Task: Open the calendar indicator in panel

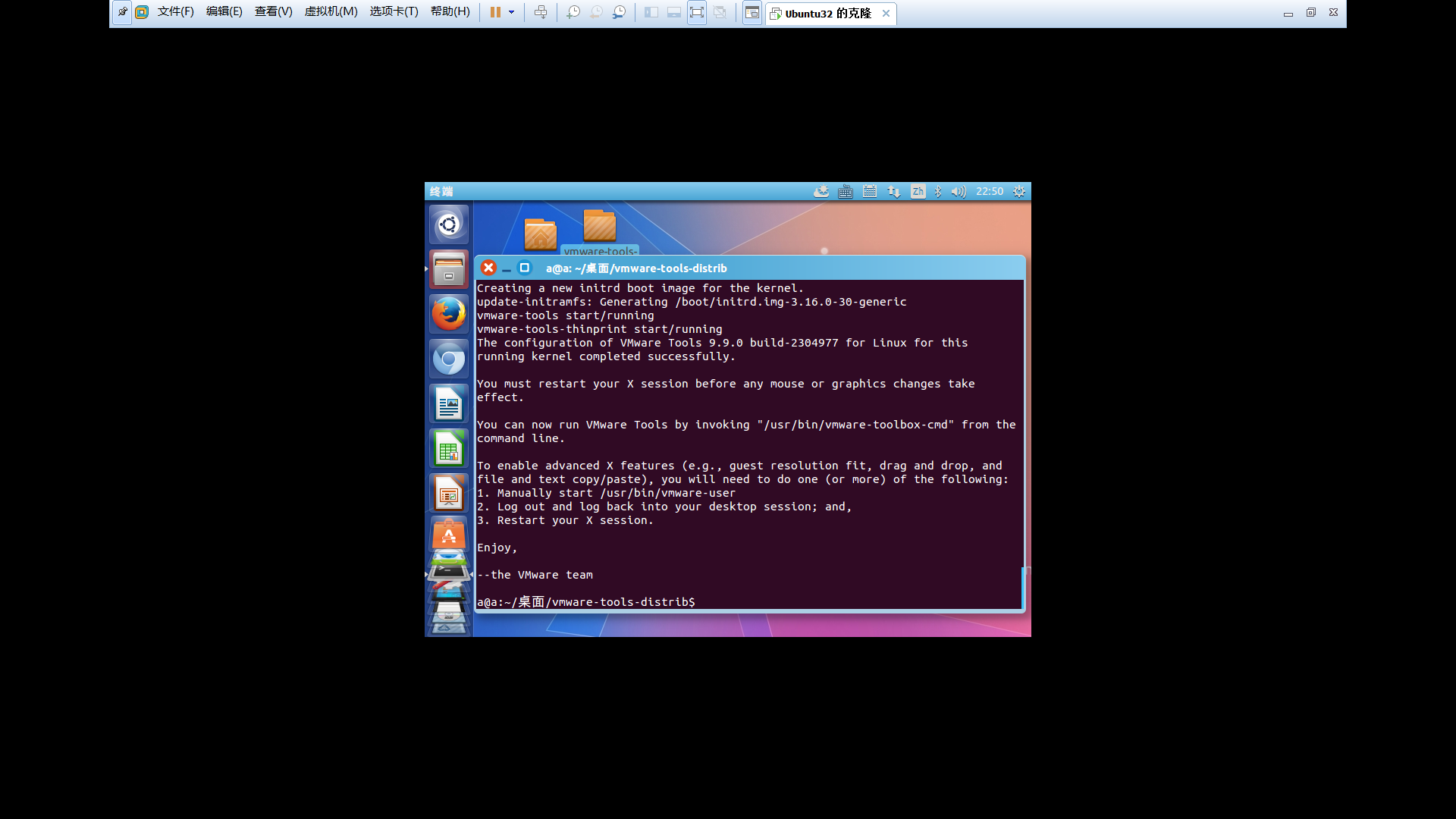Action: (870, 191)
